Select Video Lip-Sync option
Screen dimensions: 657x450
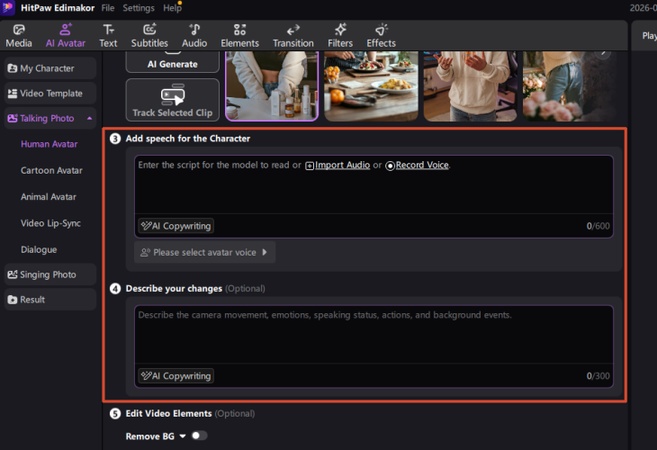[51, 223]
